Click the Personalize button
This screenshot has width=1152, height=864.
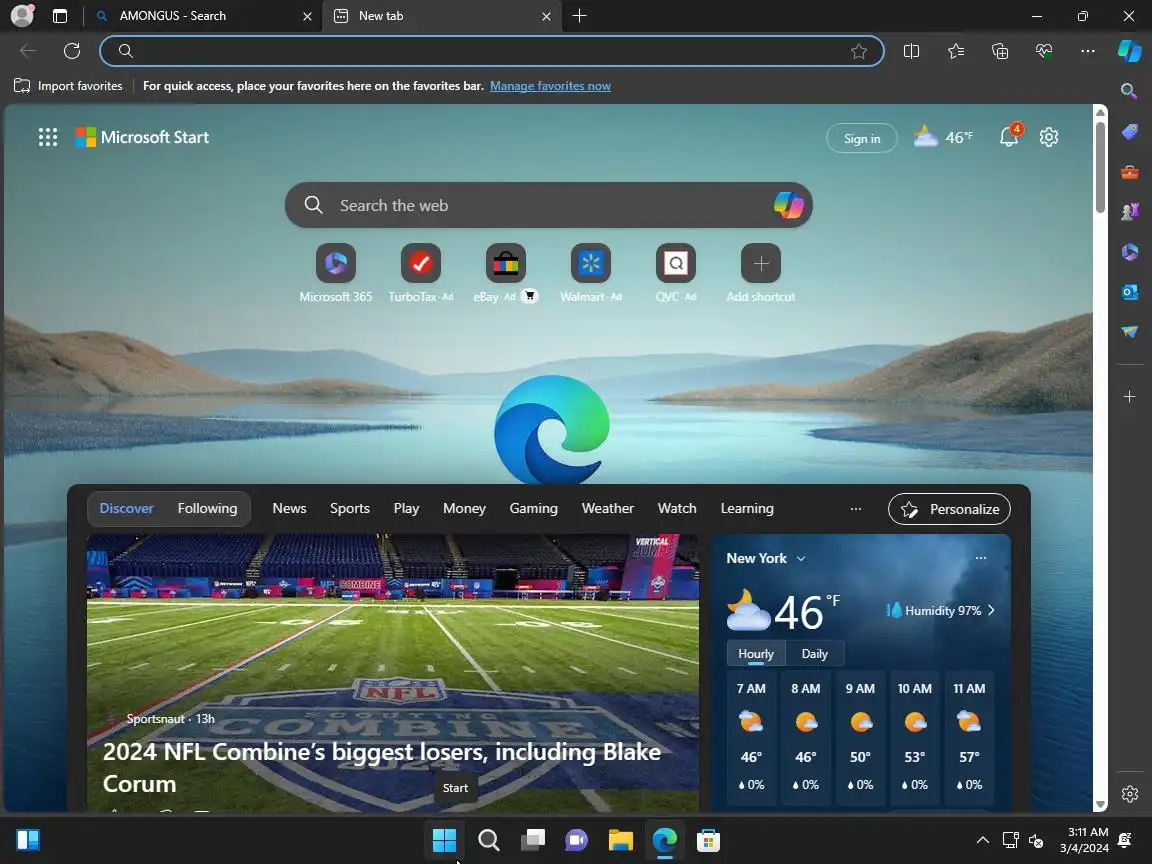pos(949,509)
